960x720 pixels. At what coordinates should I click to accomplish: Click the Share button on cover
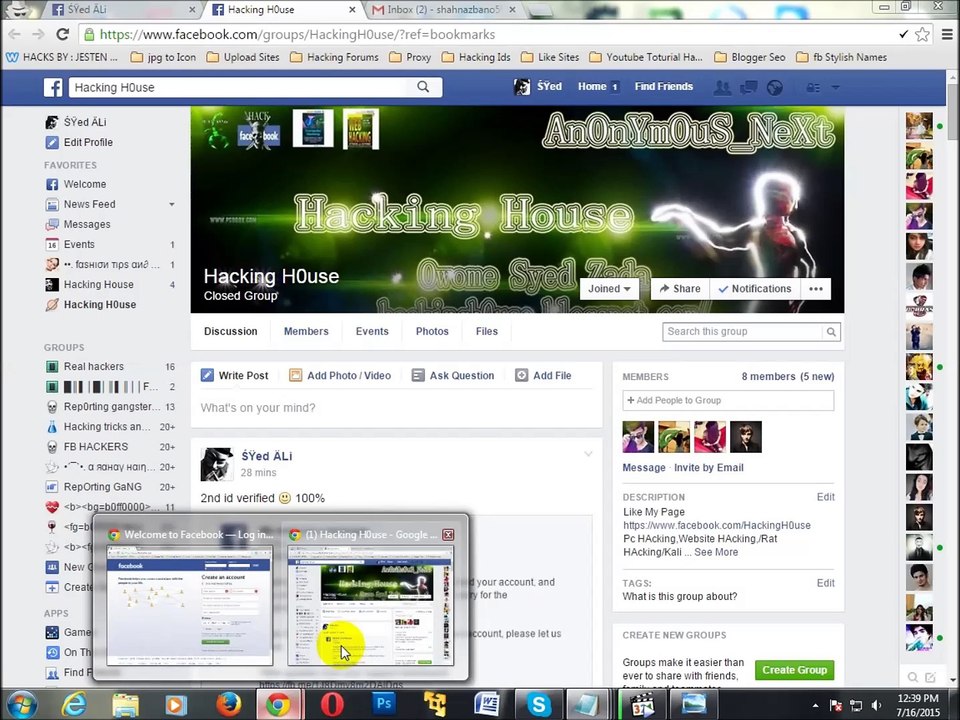[x=680, y=289]
